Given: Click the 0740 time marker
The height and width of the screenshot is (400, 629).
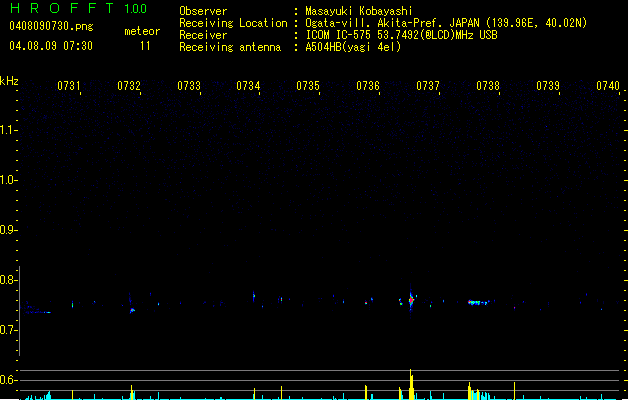Looking at the screenshot, I should pyautogui.click(x=608, y=86).
